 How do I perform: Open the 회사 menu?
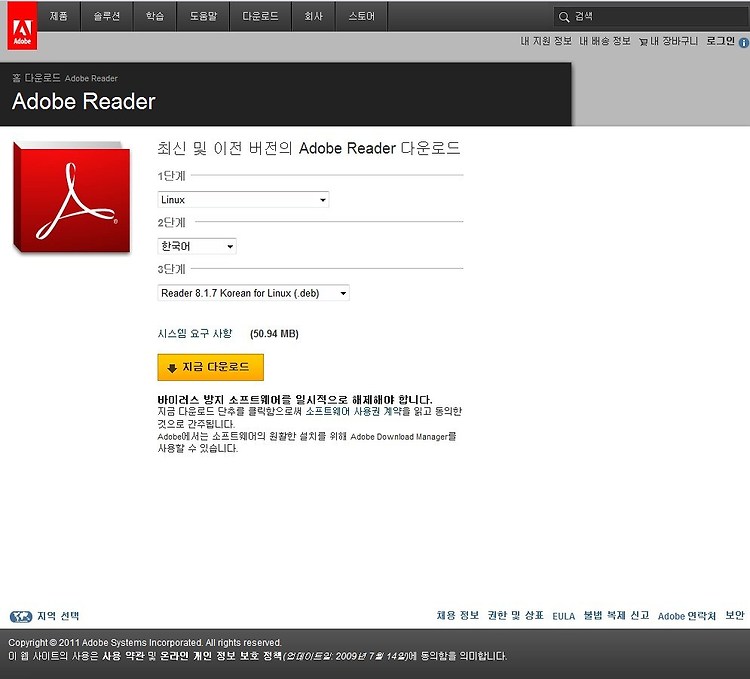coord(313,16)
